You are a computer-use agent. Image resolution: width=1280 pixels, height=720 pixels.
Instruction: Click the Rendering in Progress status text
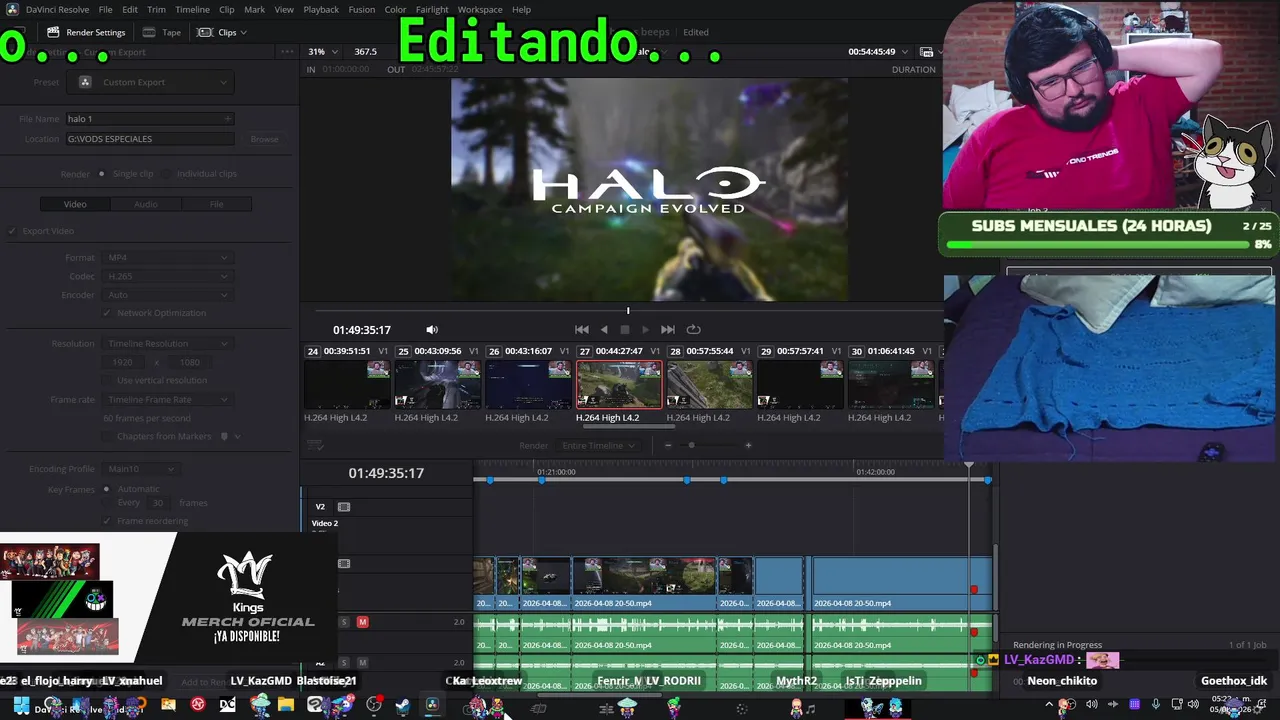coord(1057,645)
